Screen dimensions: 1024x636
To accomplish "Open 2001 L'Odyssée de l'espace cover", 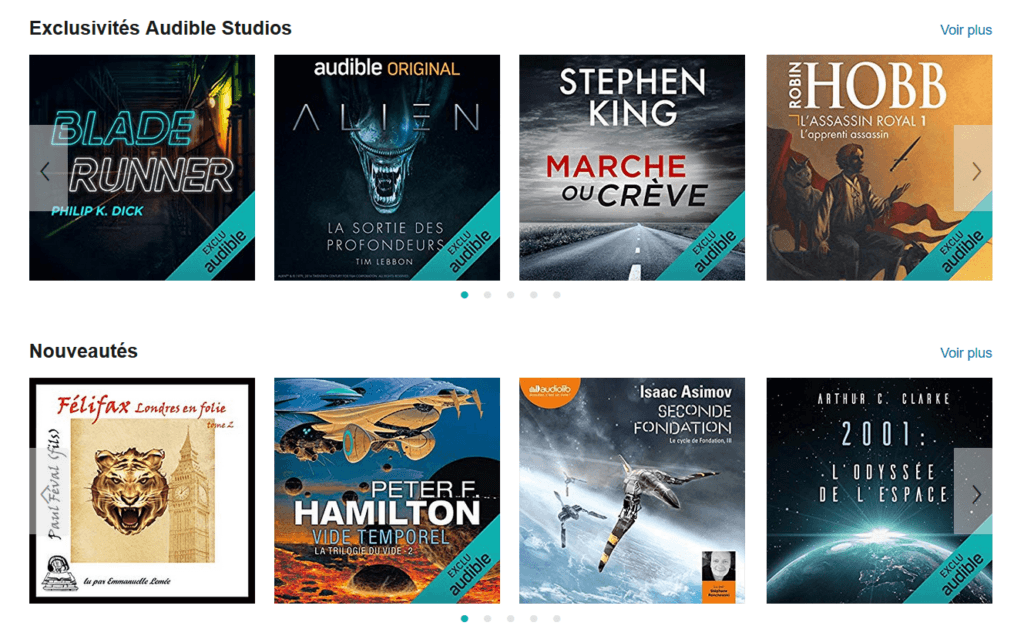I will point(880,490).
